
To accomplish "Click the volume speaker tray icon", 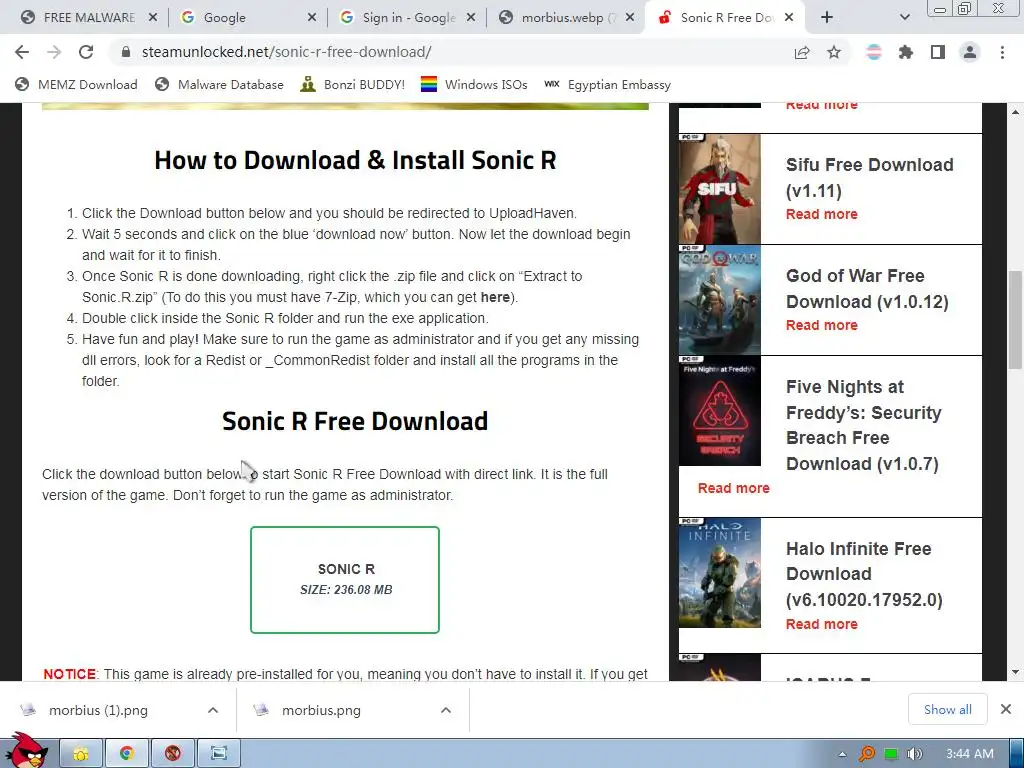I will (x=914, y=754).
